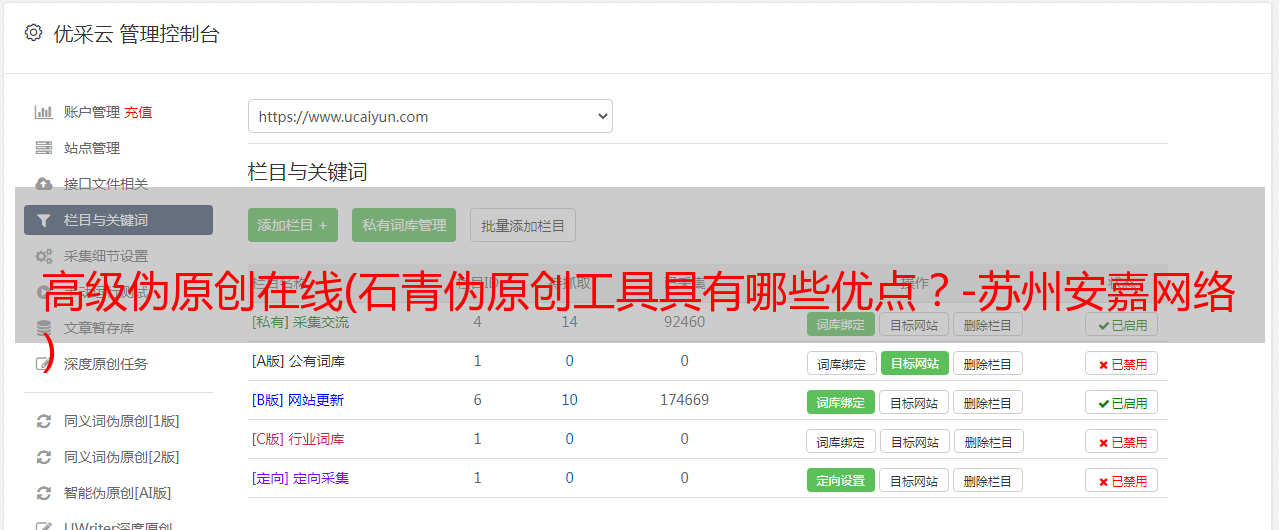Click green 目标网站 in the 公有词库 row
This screenshot has width=1279, height=530.
pos(914,363)
